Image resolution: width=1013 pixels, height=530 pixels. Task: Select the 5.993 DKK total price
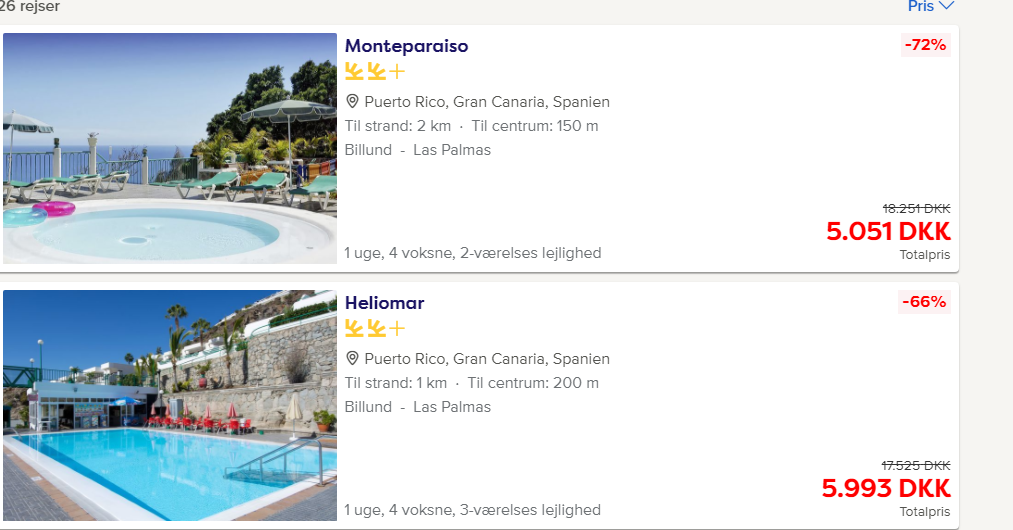[886, 489]
